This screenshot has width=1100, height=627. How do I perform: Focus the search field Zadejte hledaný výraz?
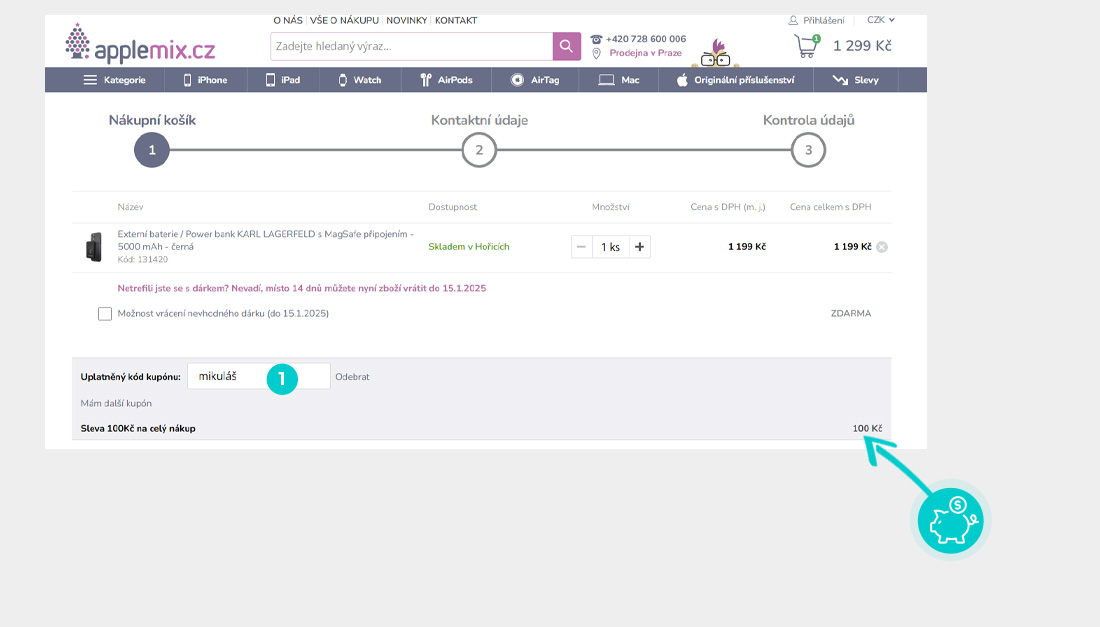pos(412,46)
